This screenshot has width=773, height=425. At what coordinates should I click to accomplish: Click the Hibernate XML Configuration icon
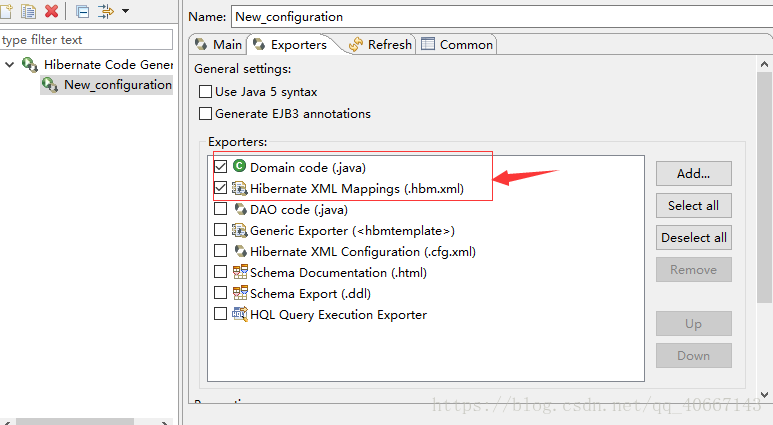pos(240,251)
